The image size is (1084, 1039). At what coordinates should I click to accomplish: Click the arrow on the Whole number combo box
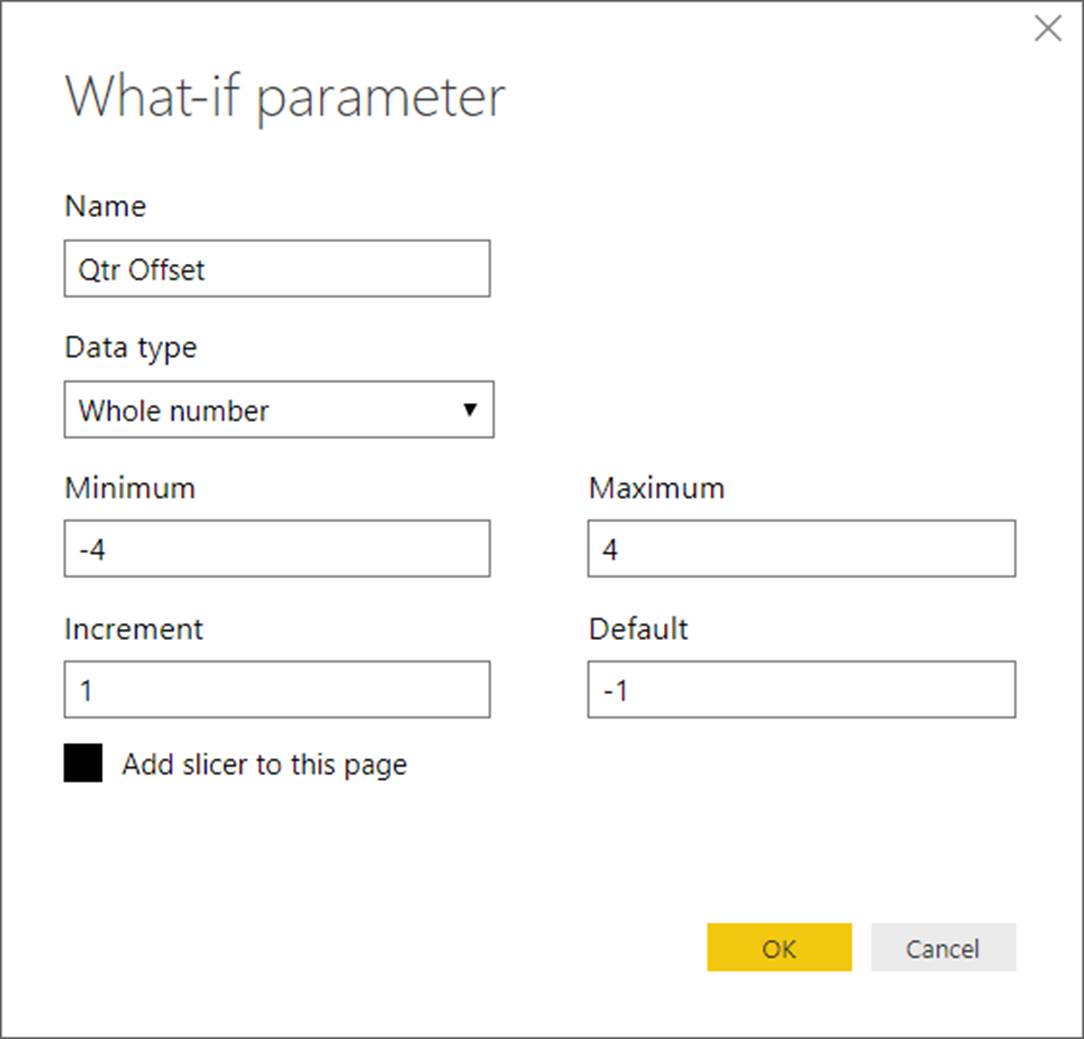[x=469, y=410]
